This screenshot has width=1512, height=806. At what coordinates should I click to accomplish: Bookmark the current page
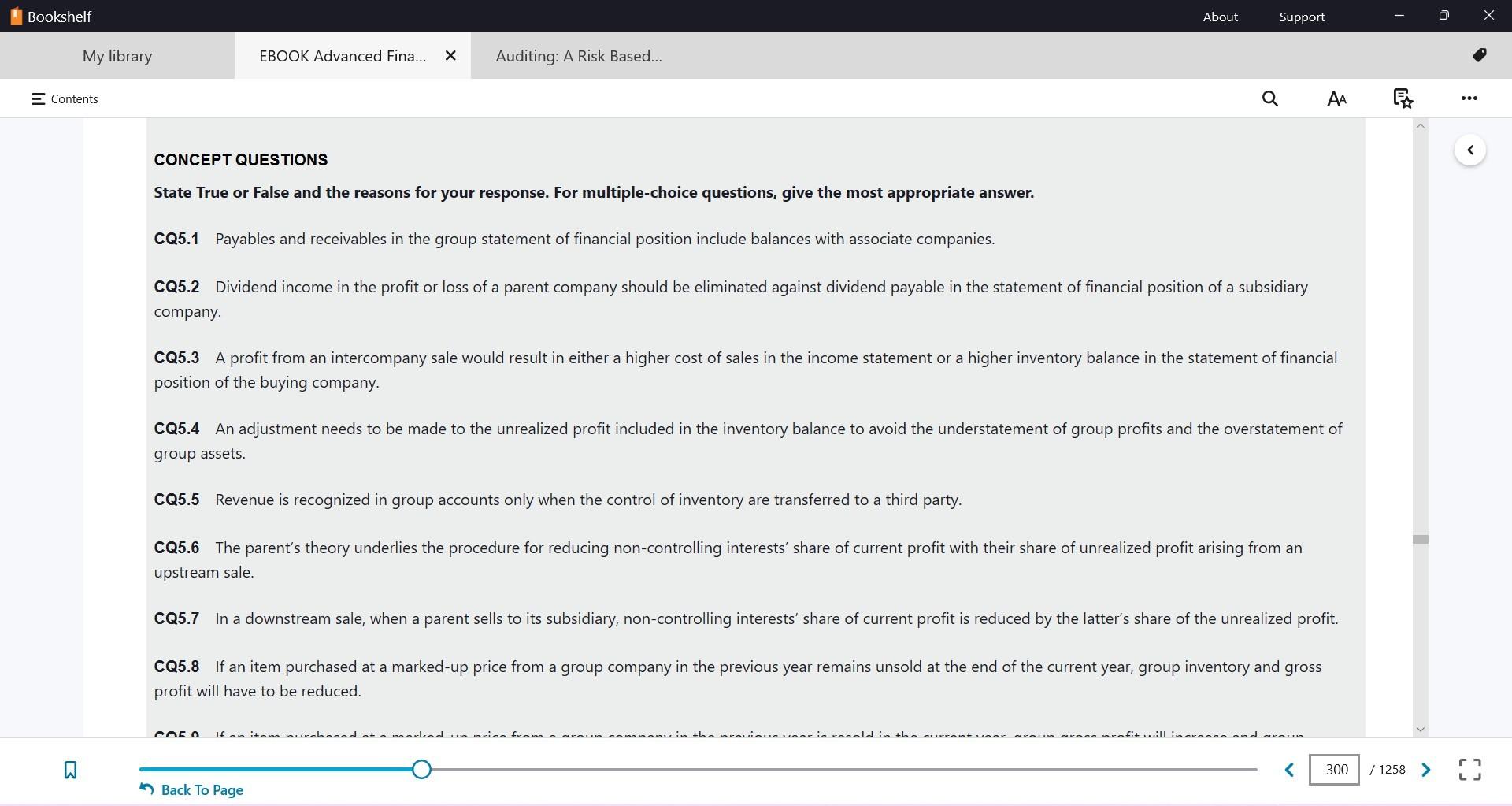(x=70, y=770)
